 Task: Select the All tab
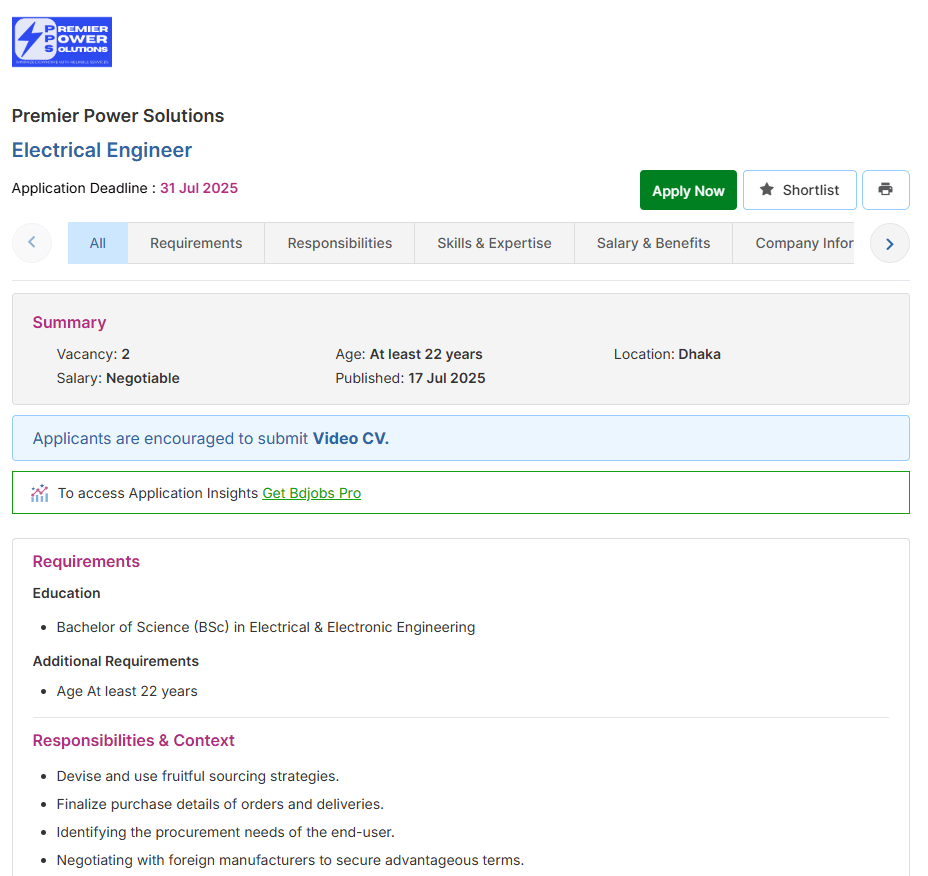coord(98,243)
